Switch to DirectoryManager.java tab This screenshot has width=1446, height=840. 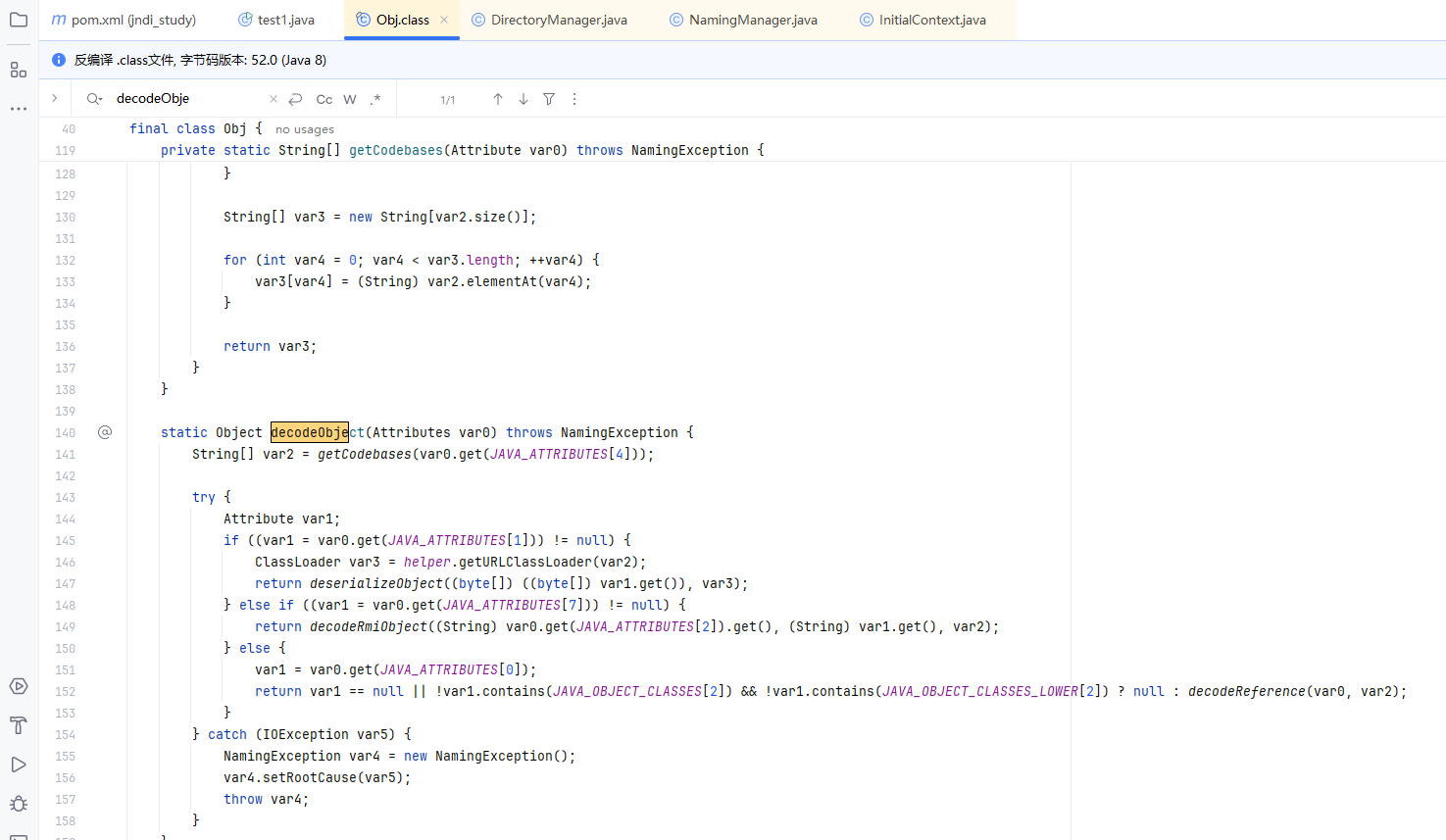549,20
